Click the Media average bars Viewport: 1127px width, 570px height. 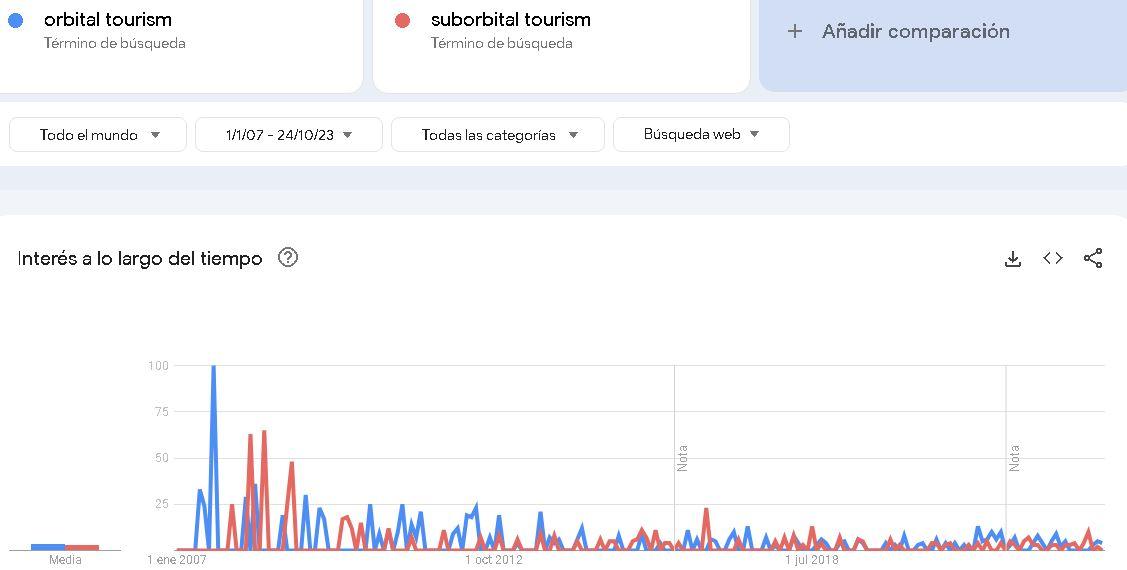click(65, 548)
